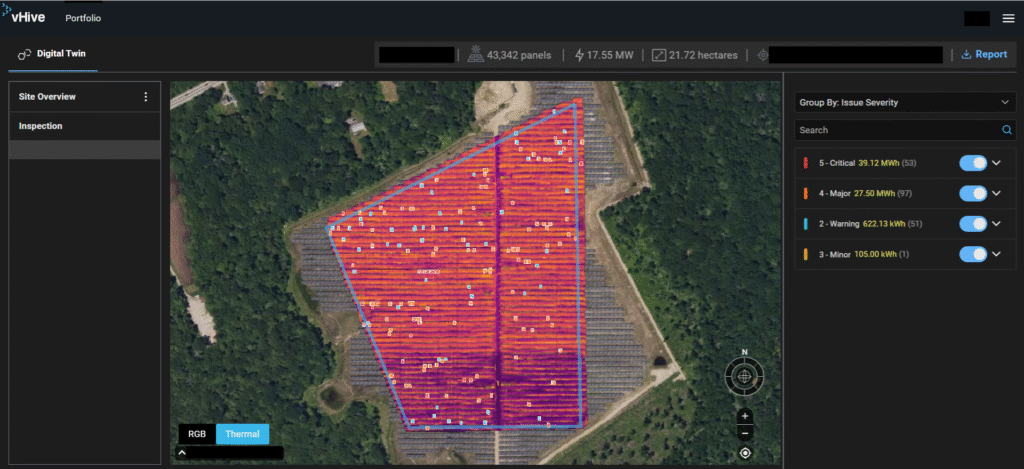1024x469 pixels.
Task: Switch map to RGB view
Action: [x=197, y=434]
